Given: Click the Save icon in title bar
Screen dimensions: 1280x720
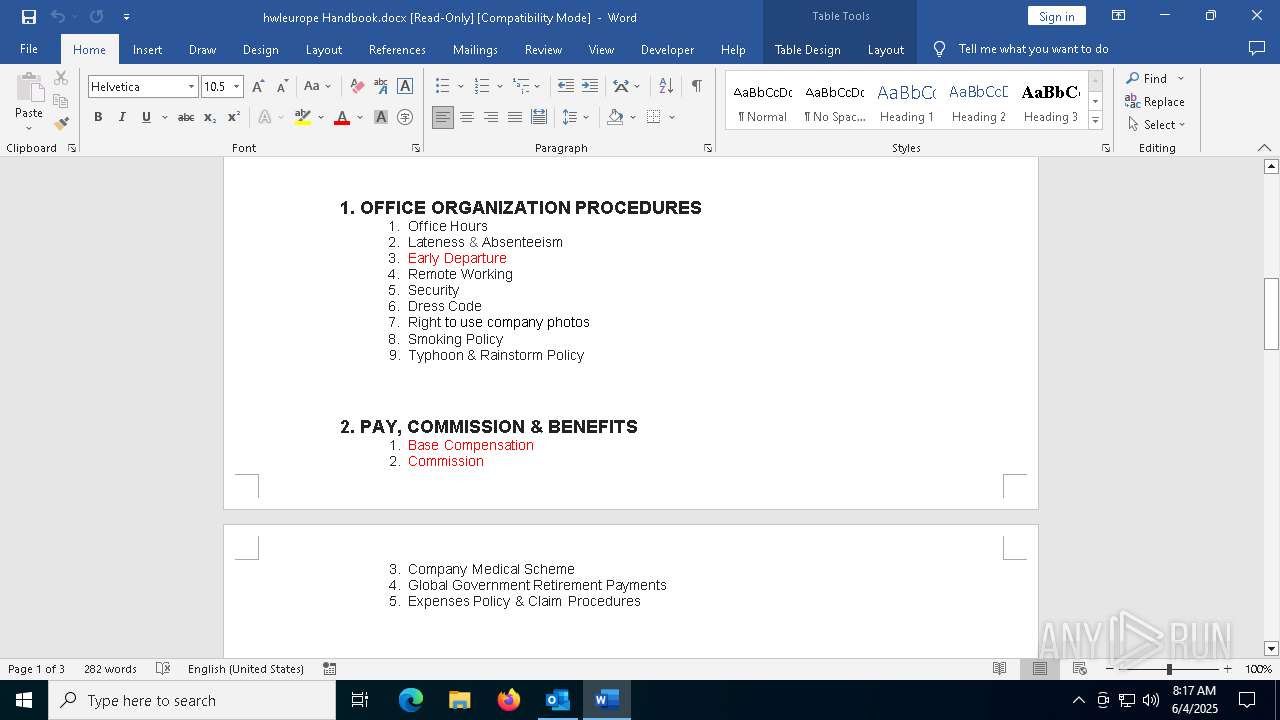Looking at the screenshot, I should coord(29,17).
